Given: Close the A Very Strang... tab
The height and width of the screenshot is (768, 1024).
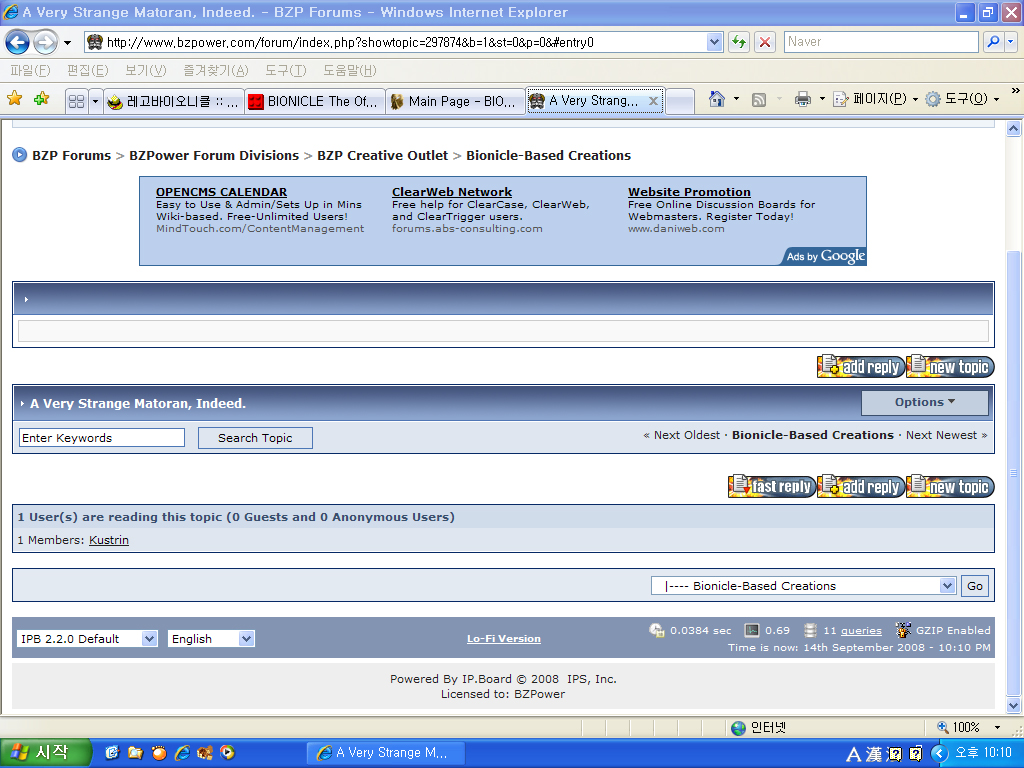Looking at the screenshot, I should (653, 101).
